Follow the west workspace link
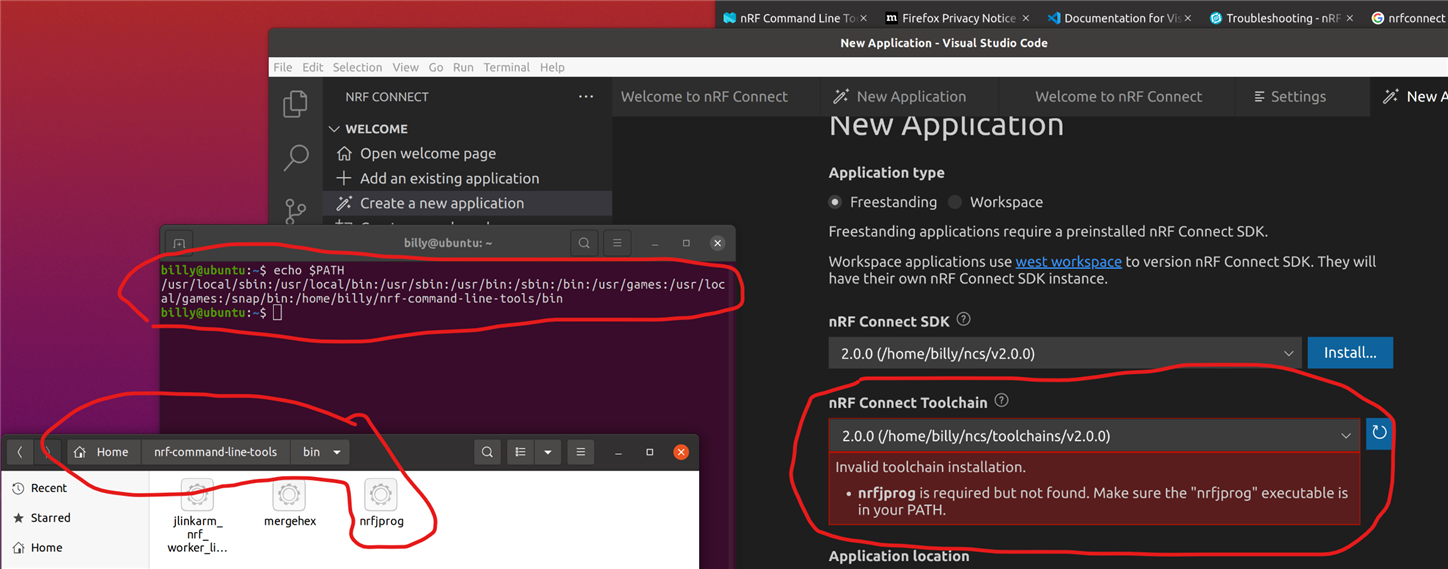Screen dimensions: 1448x569 (1068, 262)
